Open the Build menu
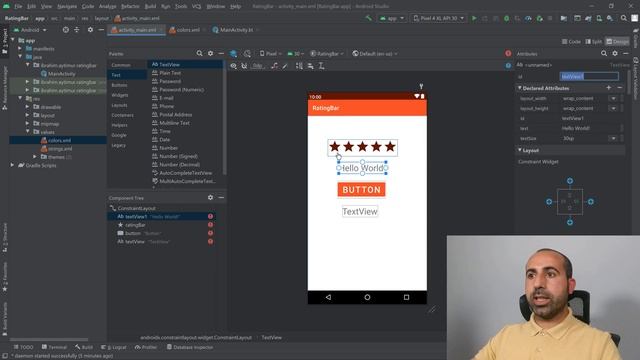The height and width of the screenshot is (360, 640). pyautogui.click(x=150, y=7)
